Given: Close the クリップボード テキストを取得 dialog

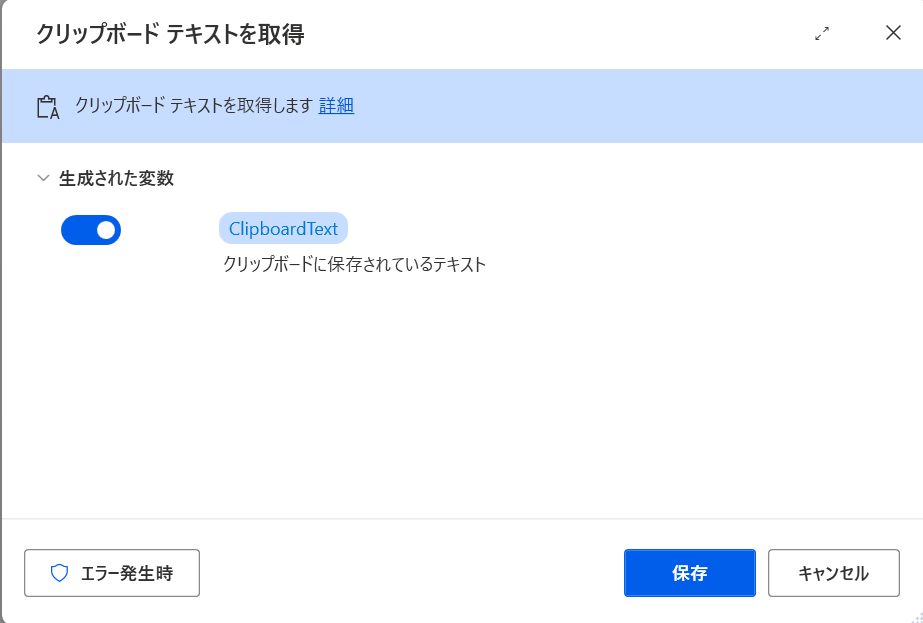Looking at the screenshot, I should [x=893, y=33].
